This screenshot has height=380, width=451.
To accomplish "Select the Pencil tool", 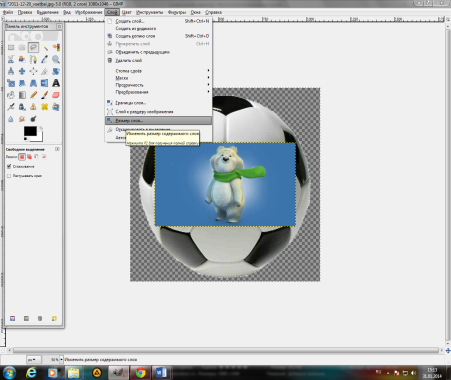I will pos(33,95).
